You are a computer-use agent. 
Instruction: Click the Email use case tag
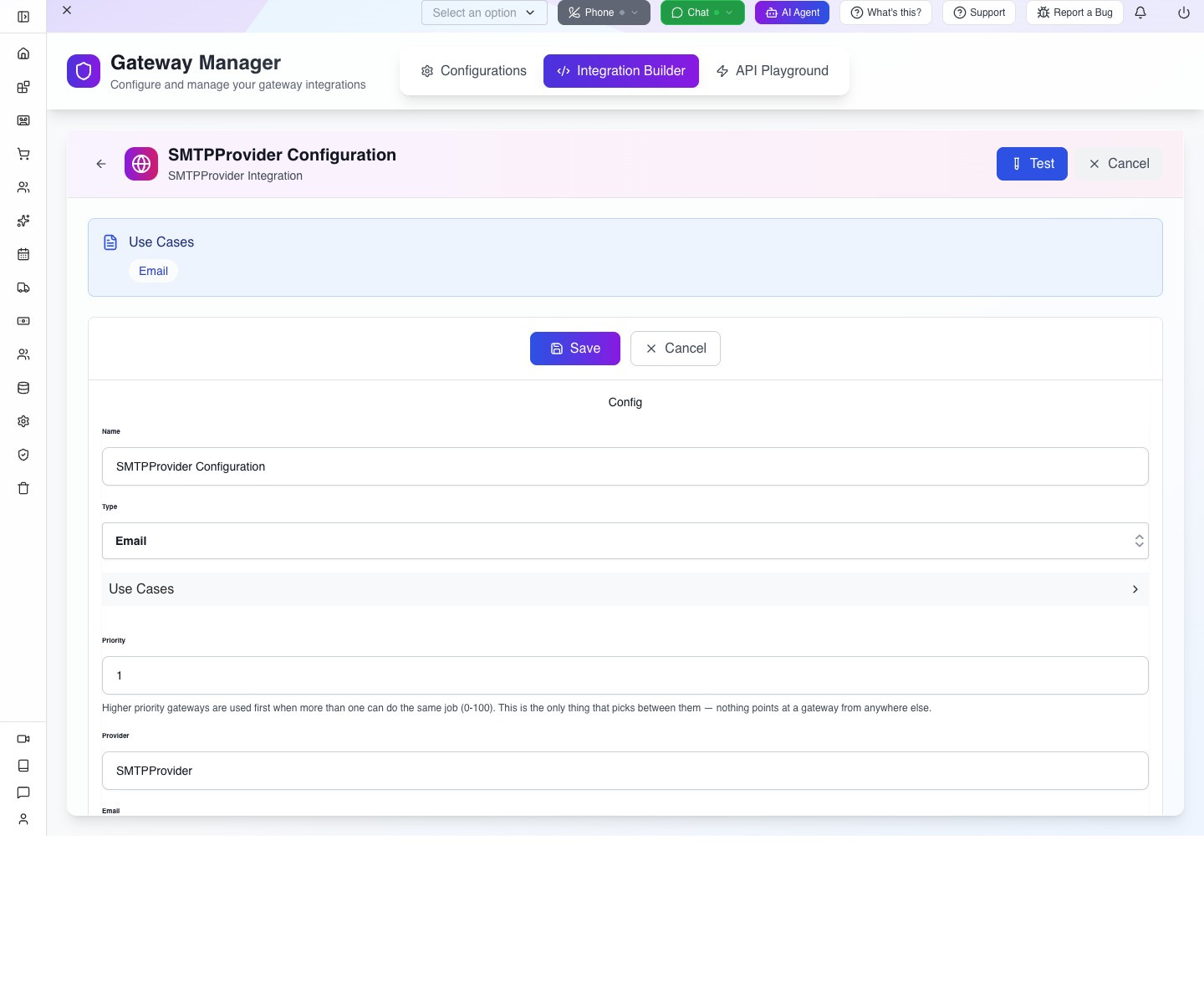pyautogui.click(x=153, y=271)
